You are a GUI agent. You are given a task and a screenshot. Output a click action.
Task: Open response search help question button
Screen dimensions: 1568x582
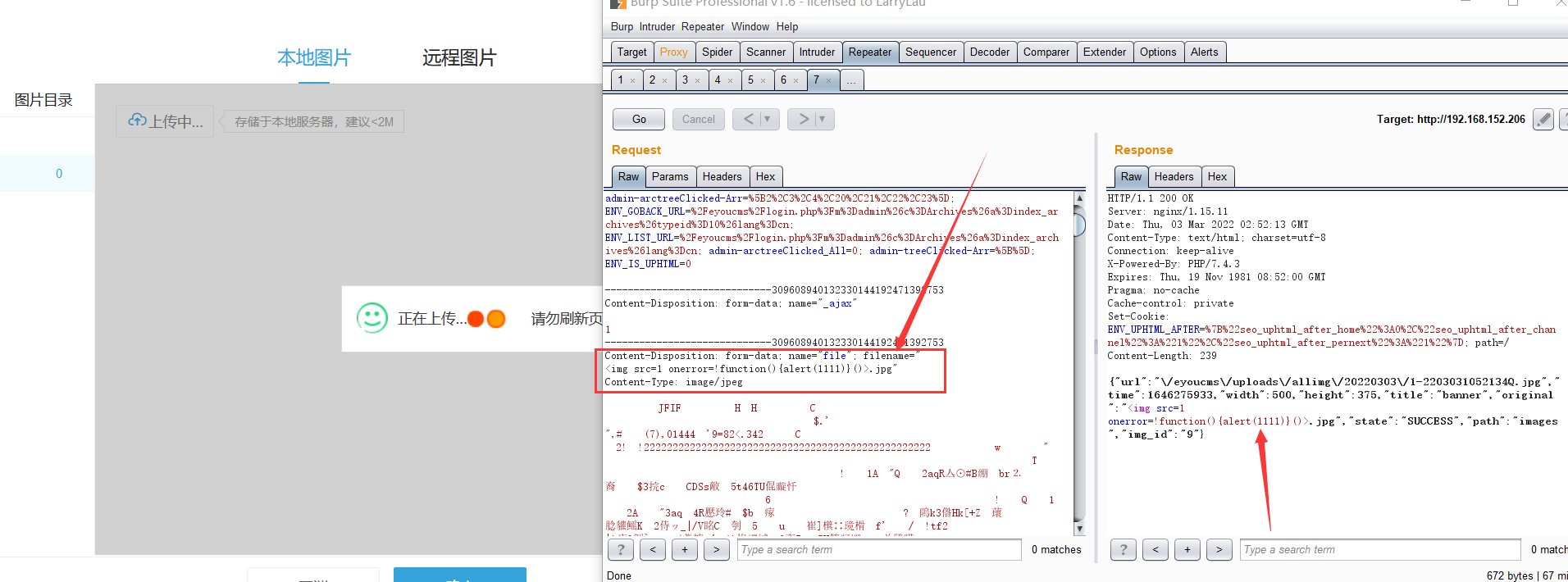point(1124,550)
